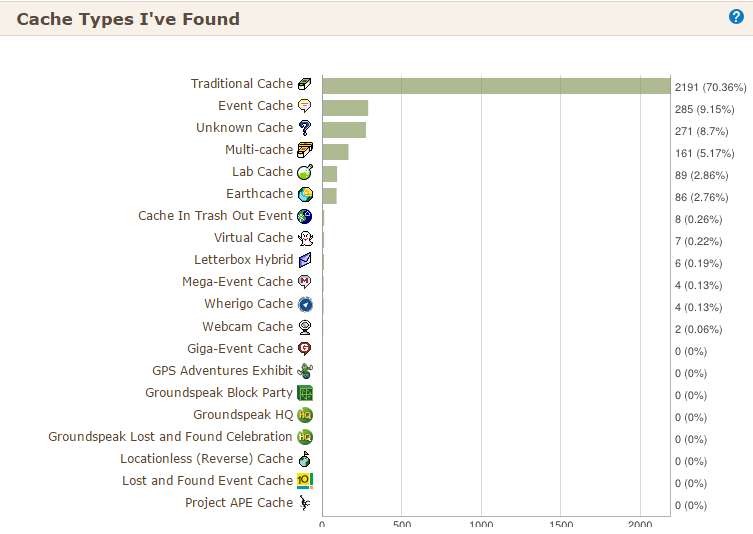Screen dimensions: 753x534
Task: Click the blue help question mark icon
Action: tap(736, 16)
